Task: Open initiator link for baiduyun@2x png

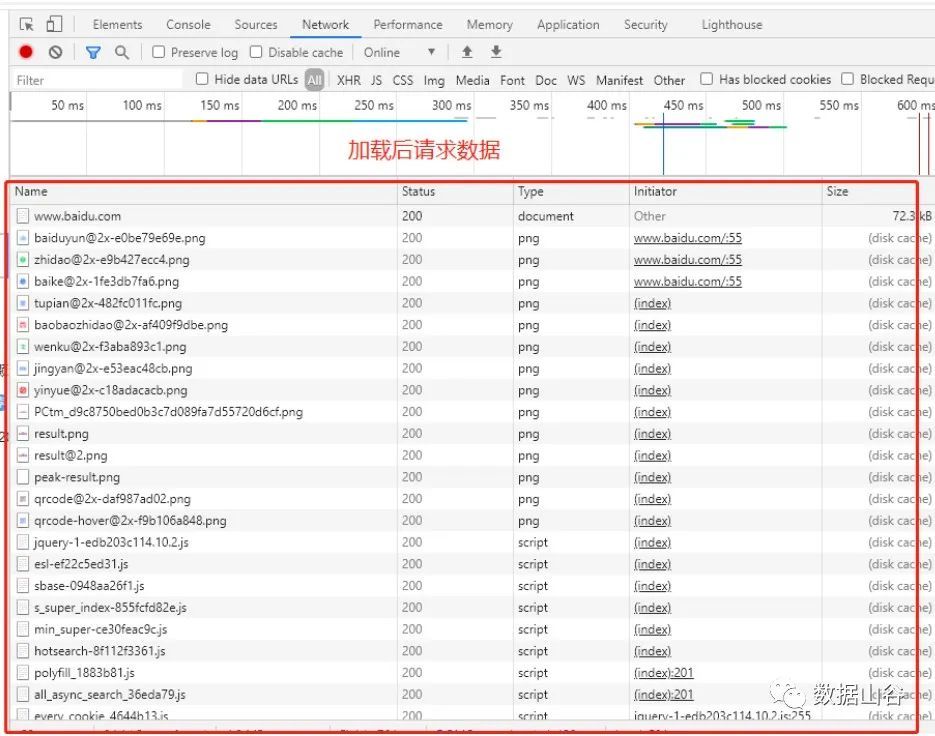Action: 688,238
